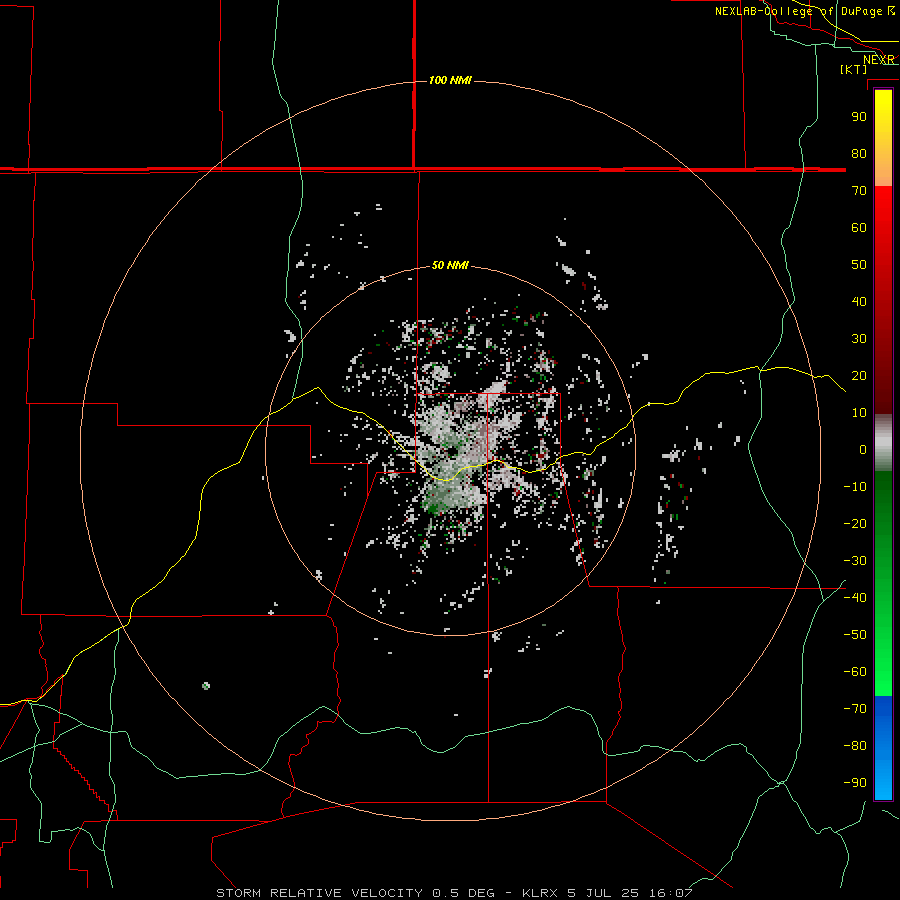Click the "100 NMI" range ring label
This screenshot has height=900, width=900.
click(450, 80)
